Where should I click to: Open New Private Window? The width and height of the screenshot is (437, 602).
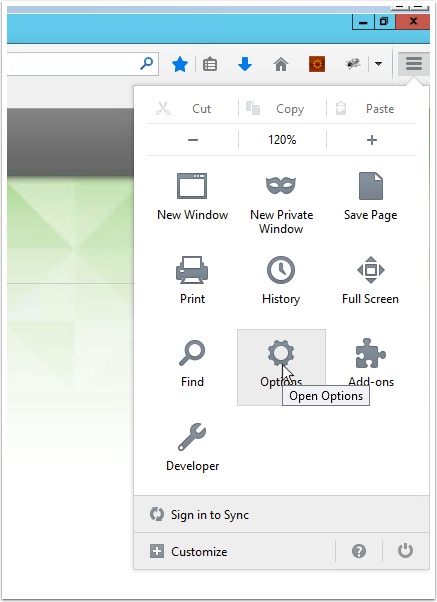281,203
